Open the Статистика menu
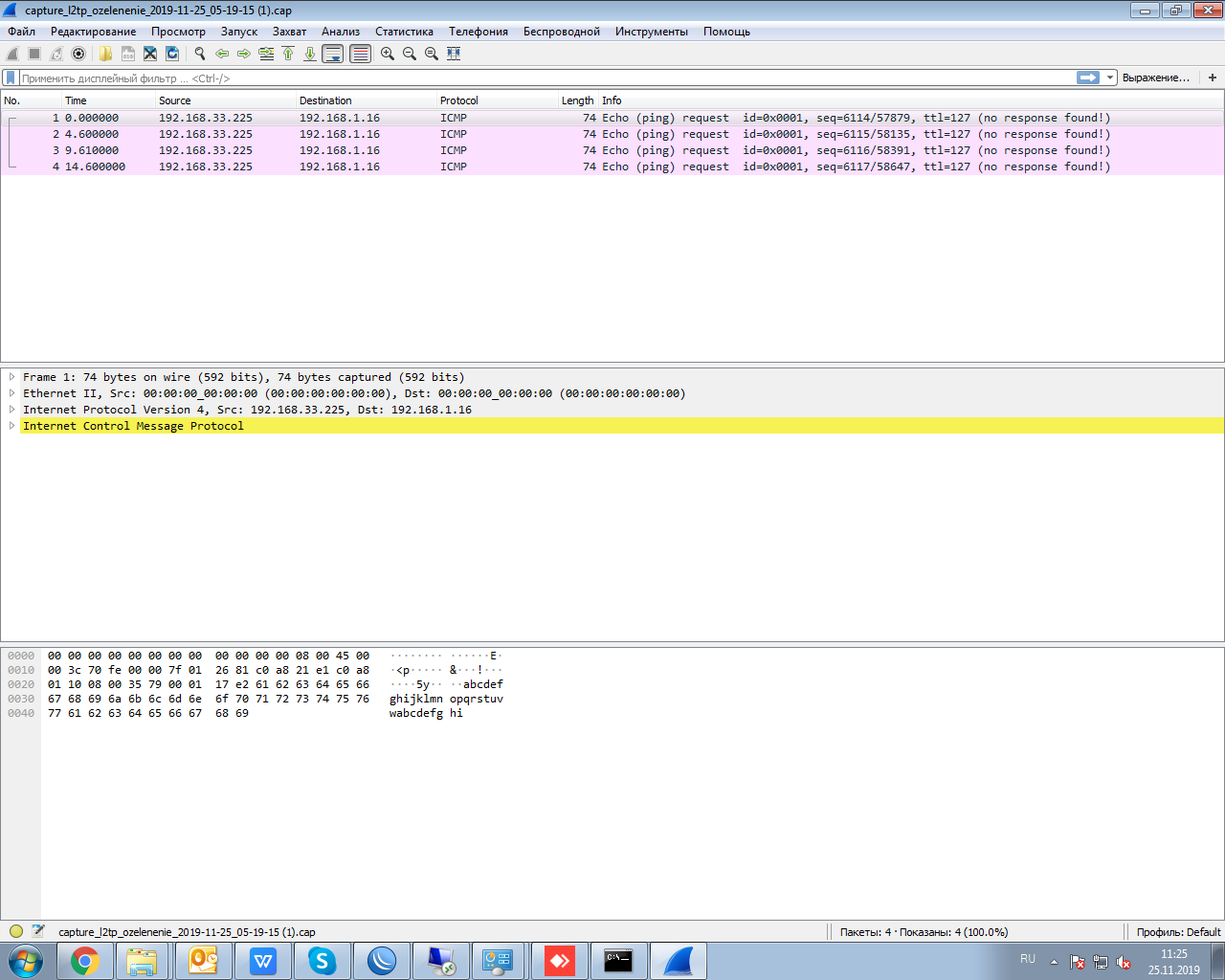This screenshot has height=980, width=1225. (404, 32)
